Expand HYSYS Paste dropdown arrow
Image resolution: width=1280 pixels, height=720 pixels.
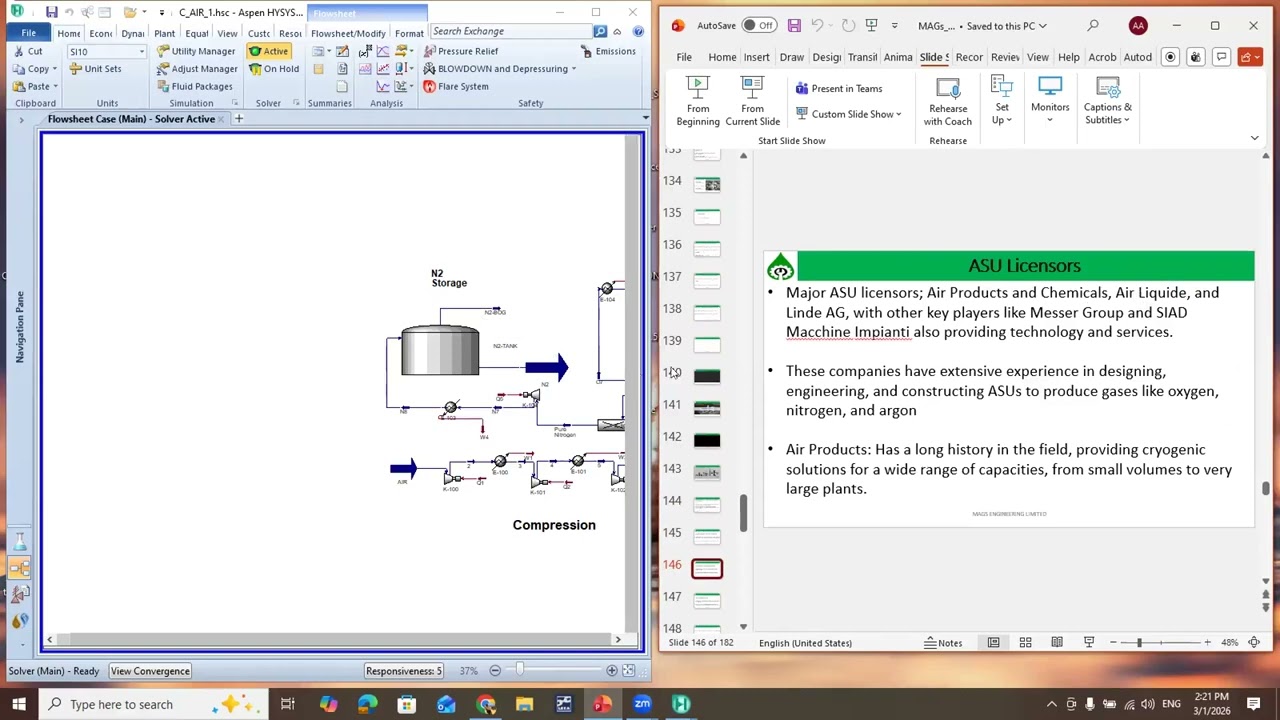(55, 86)
